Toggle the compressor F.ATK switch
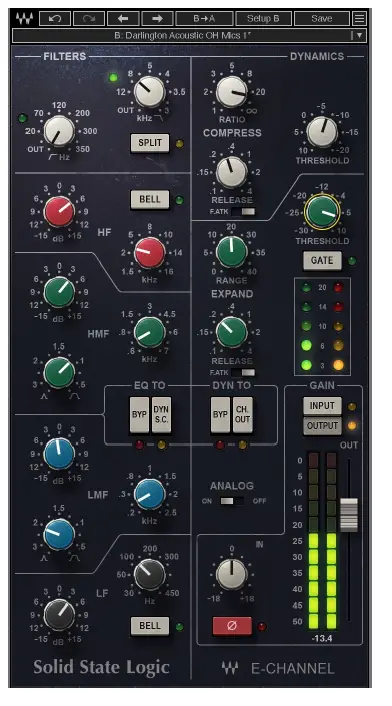Viewport: 392px width, 706px height. pyautogui.click(x=243, y=211)
